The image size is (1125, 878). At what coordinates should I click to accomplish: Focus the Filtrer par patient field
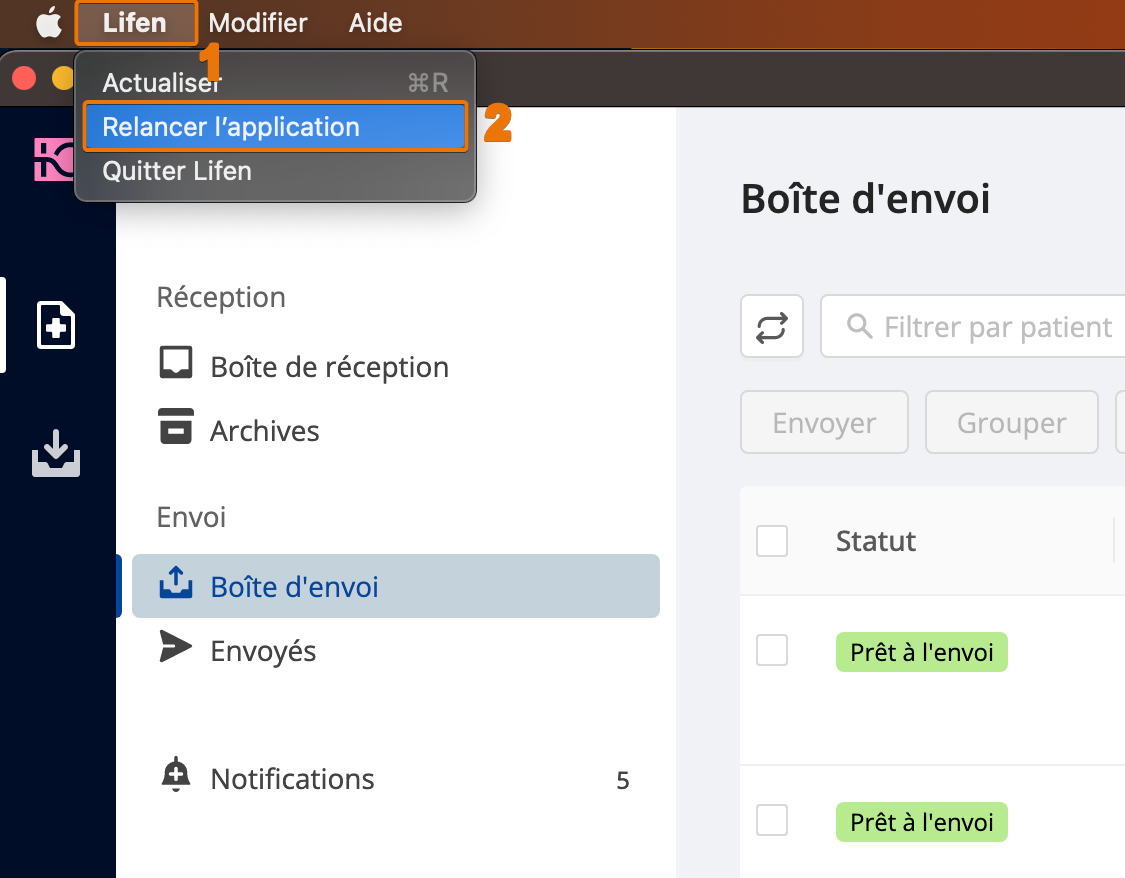(x=972, y=326)
